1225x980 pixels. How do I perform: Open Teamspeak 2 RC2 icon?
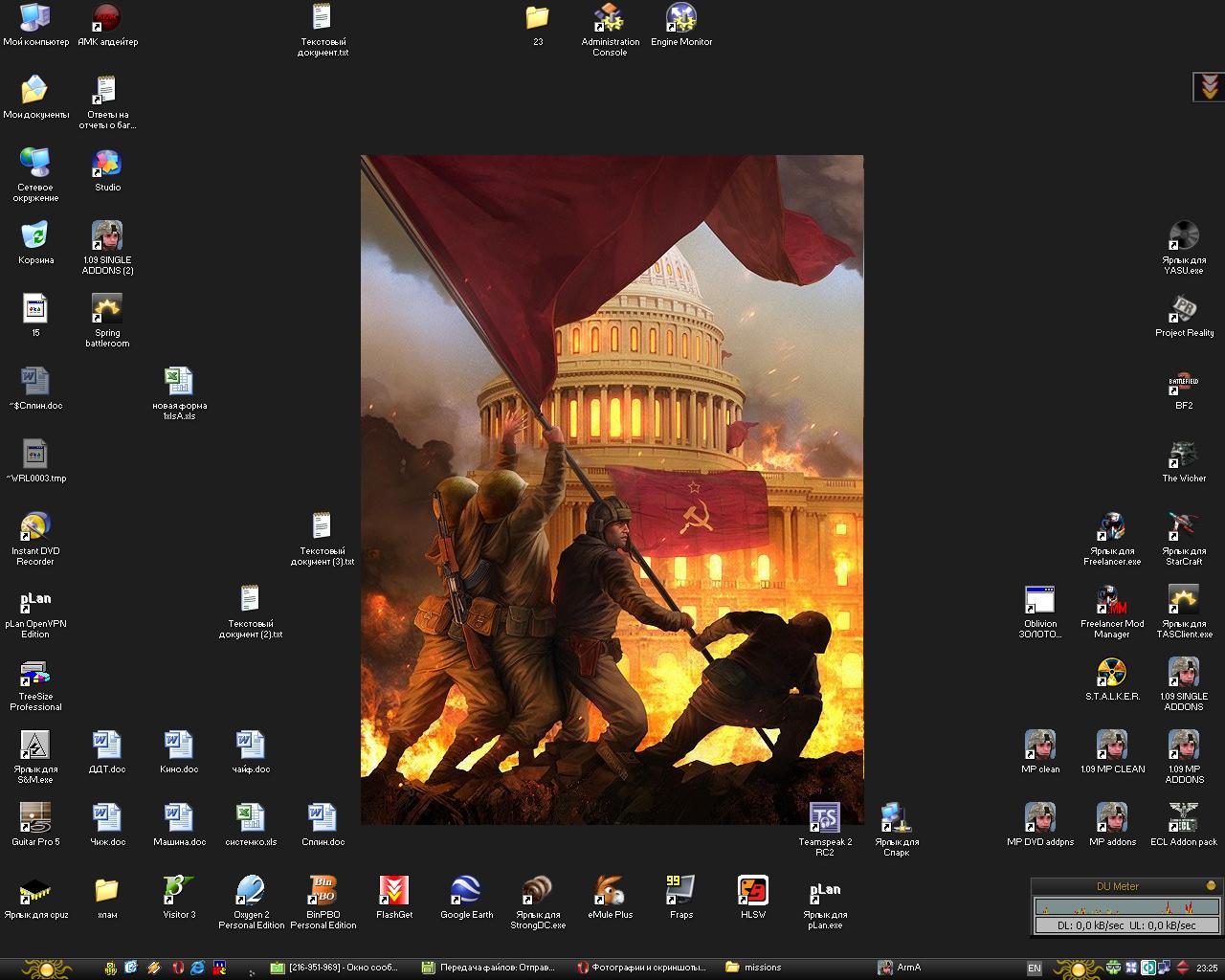tap(825, 831)
